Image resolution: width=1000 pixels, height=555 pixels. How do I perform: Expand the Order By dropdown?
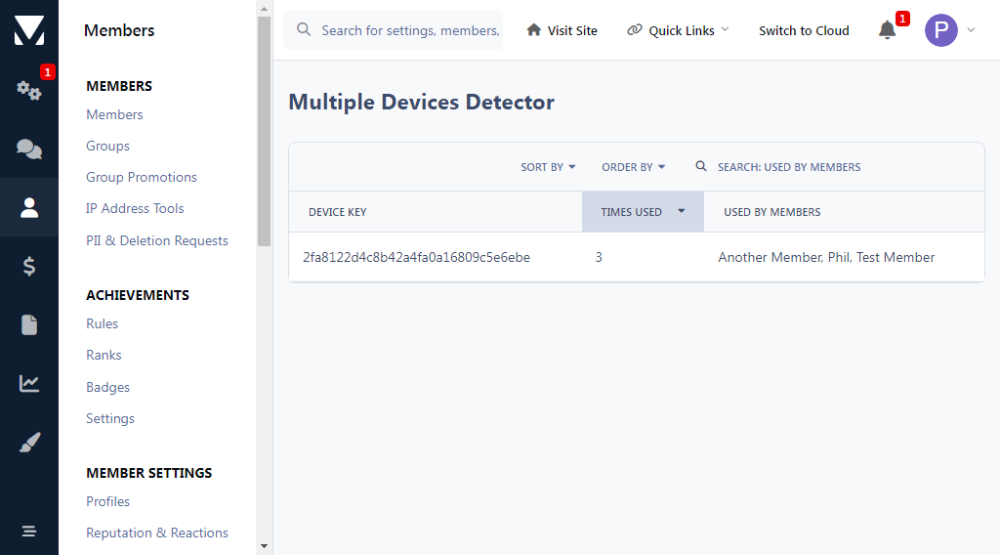click(x=633, y=167)
